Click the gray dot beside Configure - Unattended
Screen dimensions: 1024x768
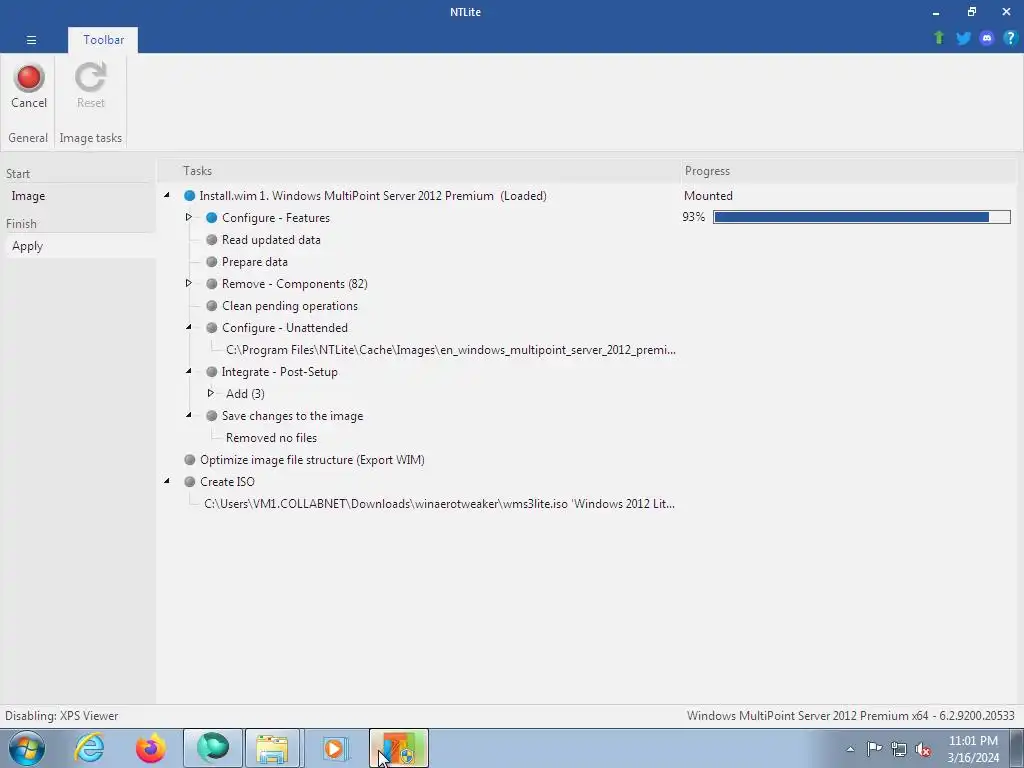tap(212, 328)
